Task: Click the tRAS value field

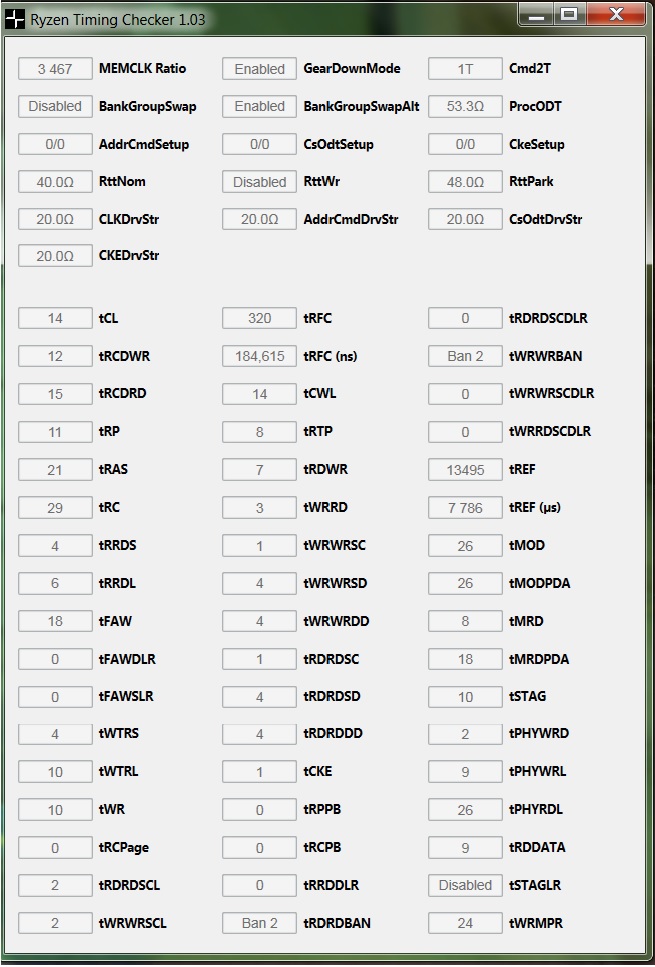Action: [x=55, y=470]
